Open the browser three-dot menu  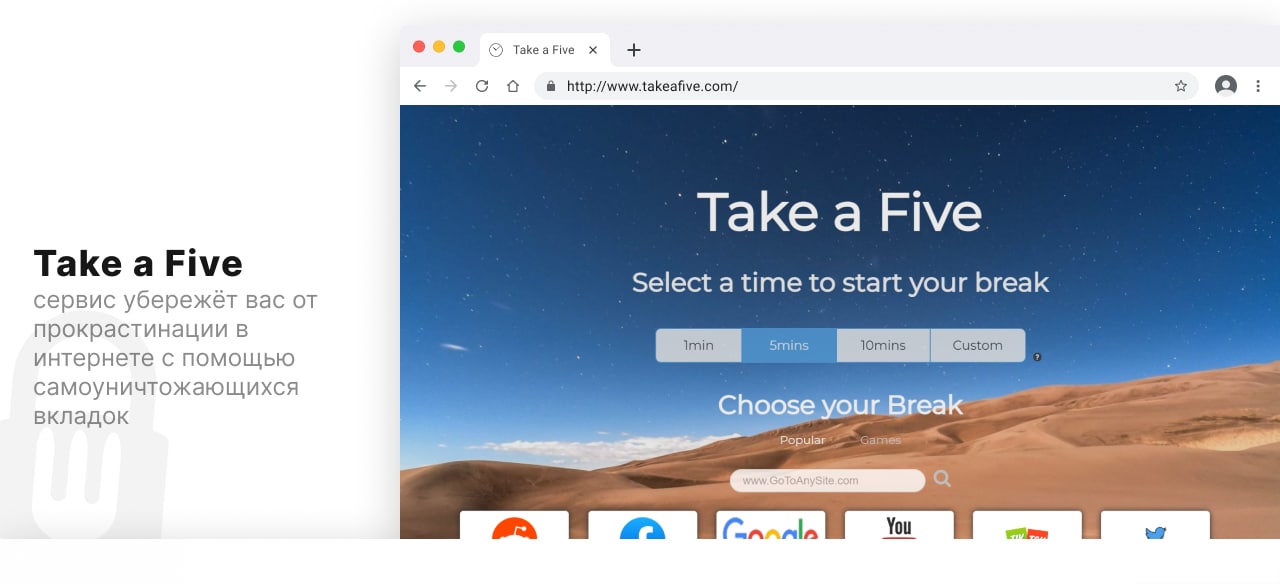[1258, 86]
